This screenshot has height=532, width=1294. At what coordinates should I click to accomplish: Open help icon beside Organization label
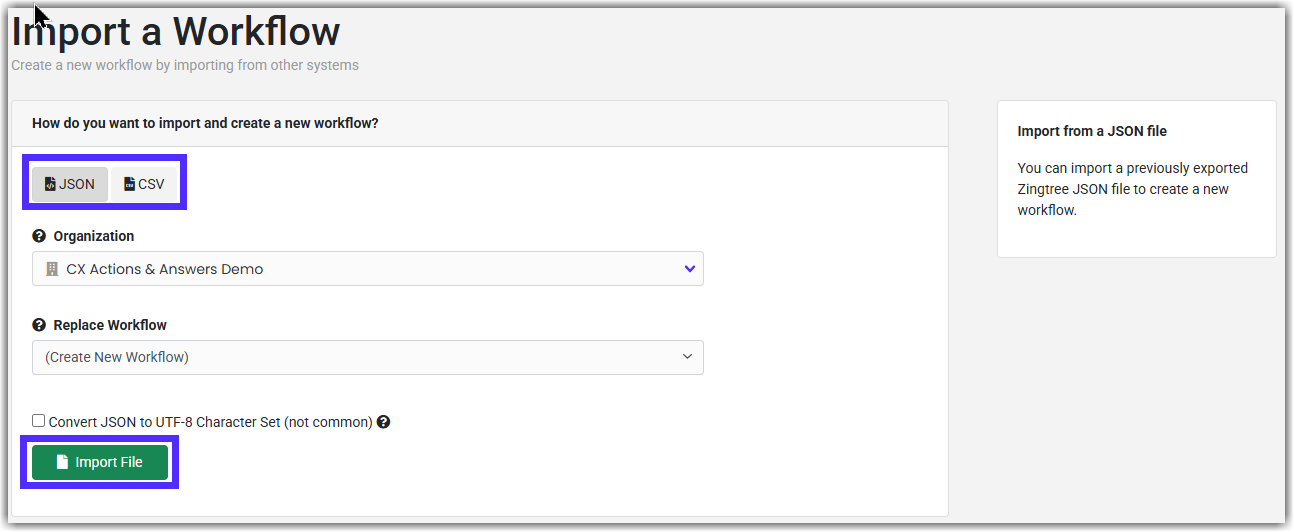(x=39, y=237)
